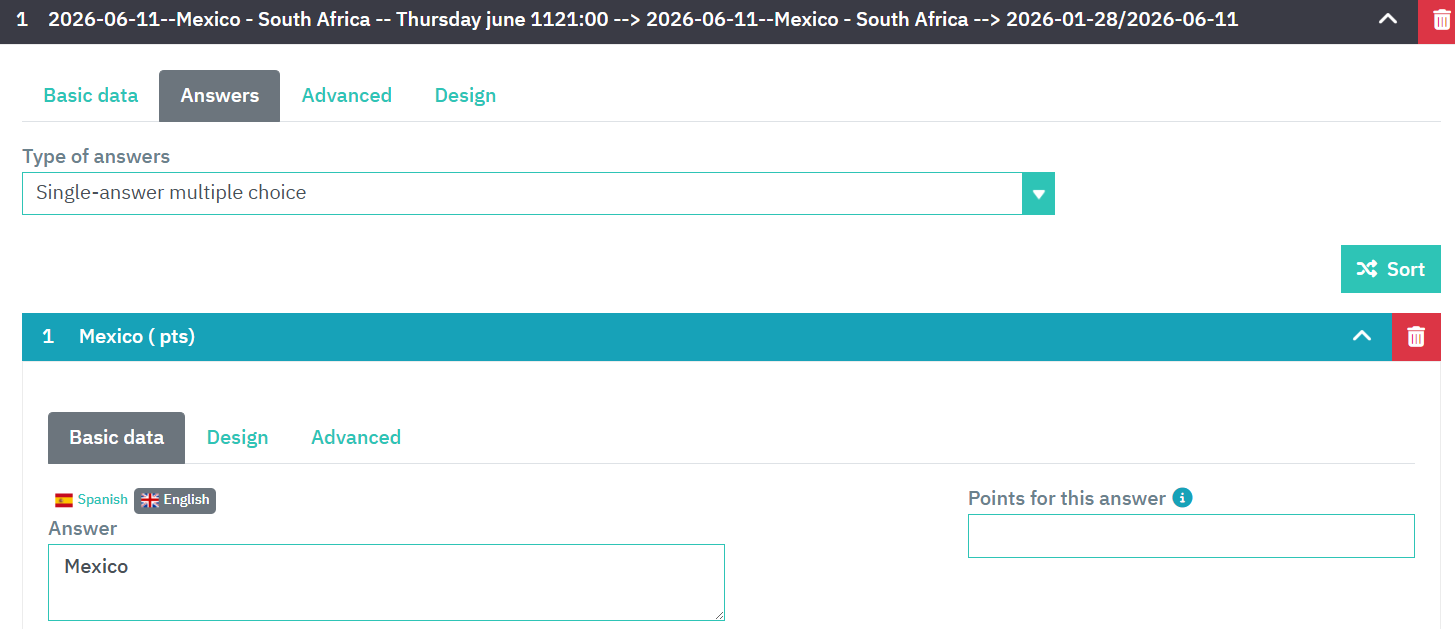
Task: Collapse the Mexico answer panel chevron
Action: (1362, 336)
